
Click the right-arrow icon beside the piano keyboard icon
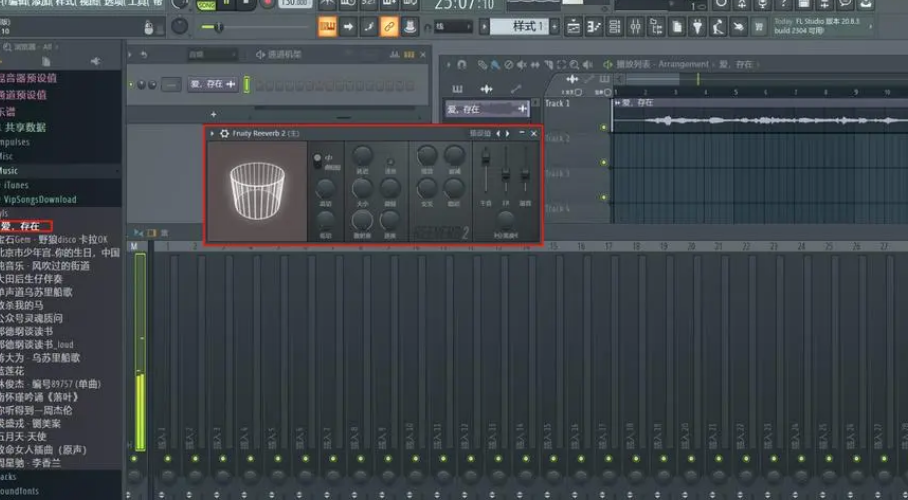click(x=348, y=27)
